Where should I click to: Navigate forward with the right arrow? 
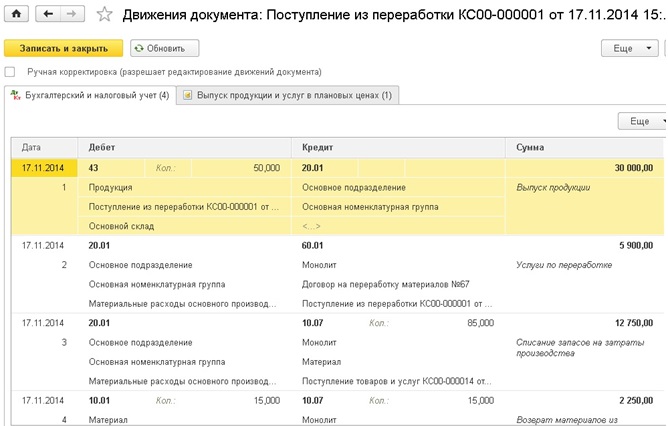[72, 14]
